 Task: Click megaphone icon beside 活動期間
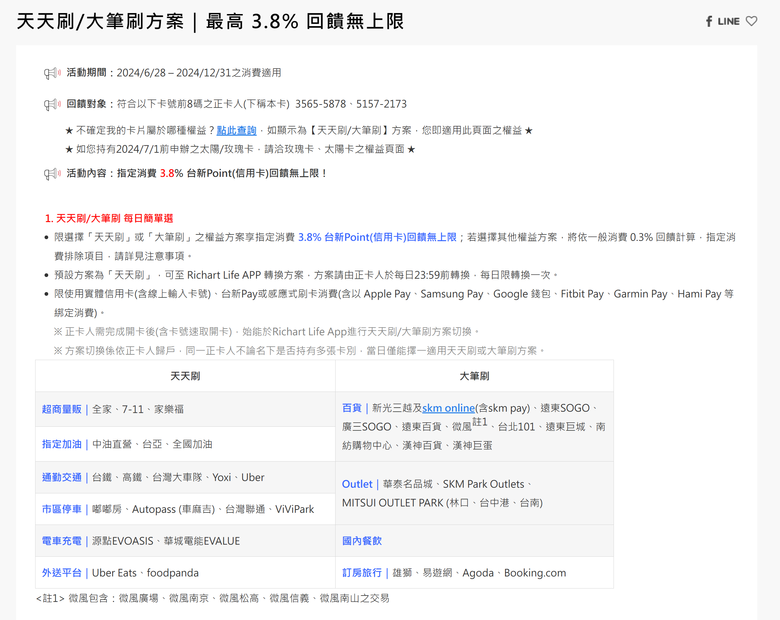click(52, 73)
